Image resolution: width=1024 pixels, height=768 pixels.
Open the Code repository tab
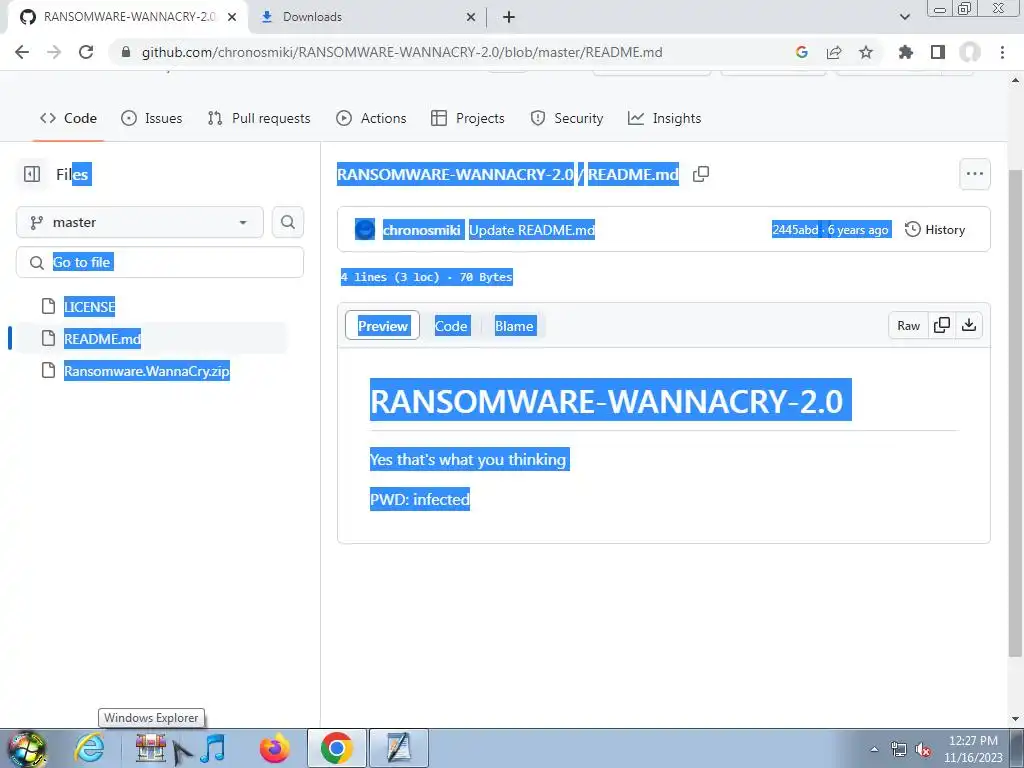coord(68,118)
